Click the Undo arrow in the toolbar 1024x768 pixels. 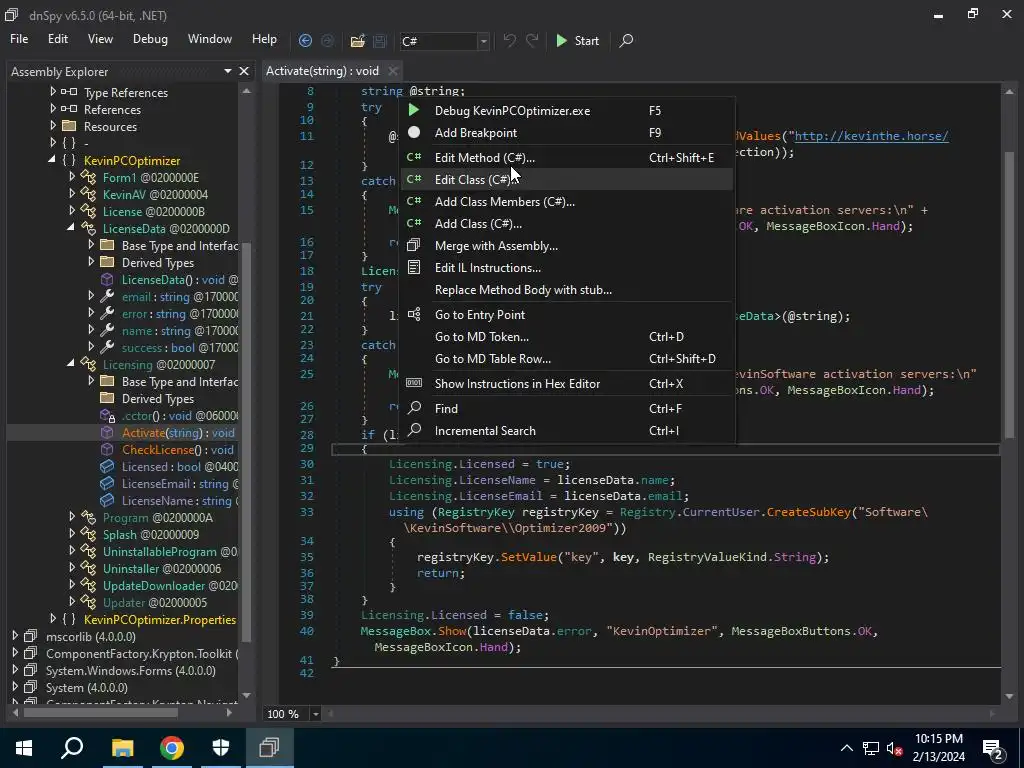[x=510, y=41]
